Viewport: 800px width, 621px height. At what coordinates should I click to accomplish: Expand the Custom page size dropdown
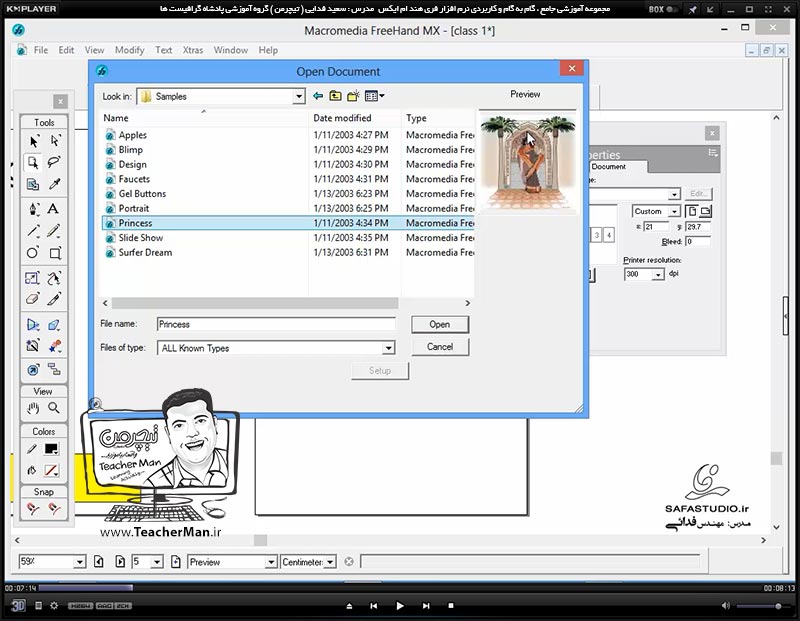click(x=674, y=211)
